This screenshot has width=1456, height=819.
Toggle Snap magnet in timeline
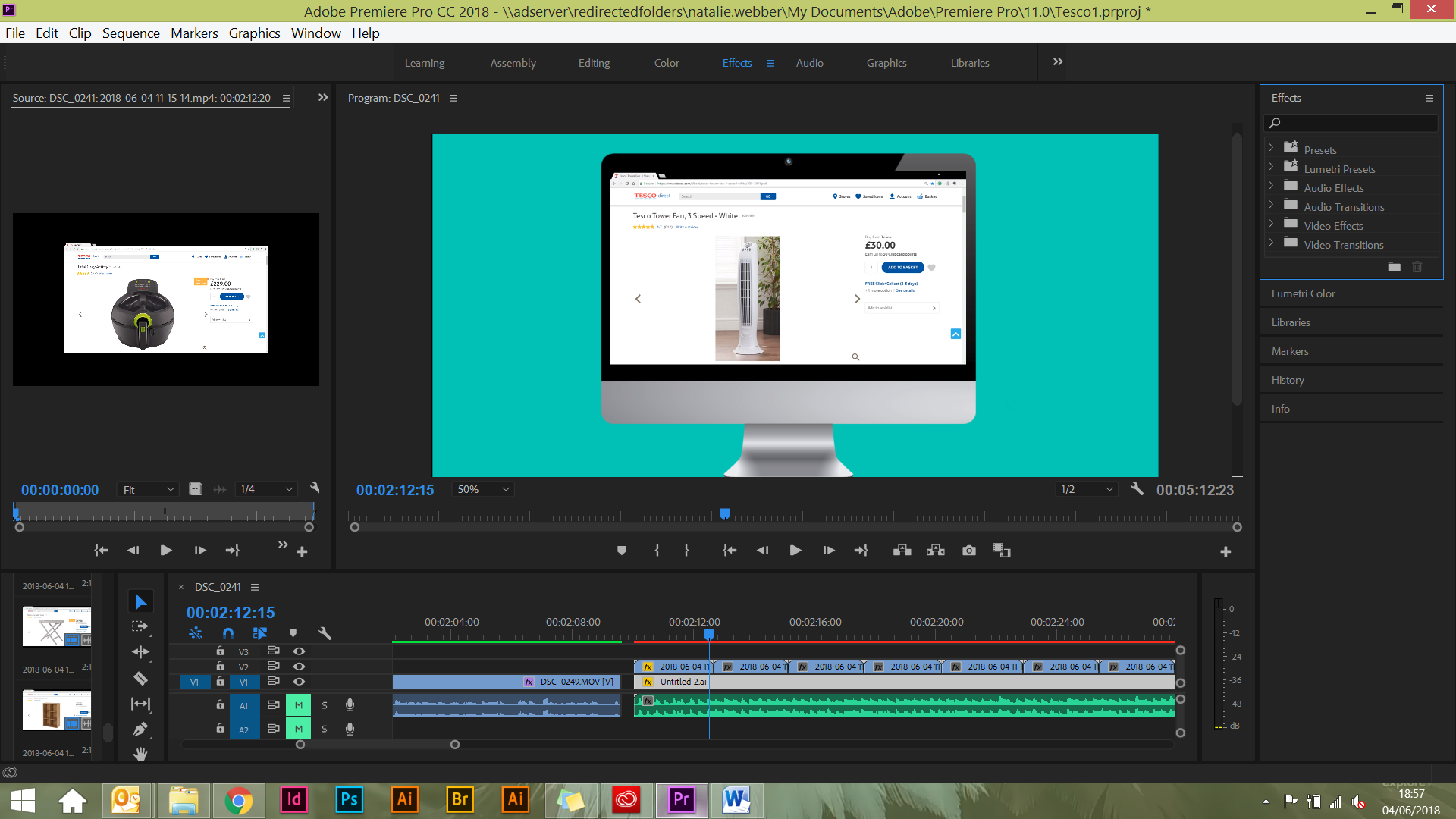coord(228,633)
